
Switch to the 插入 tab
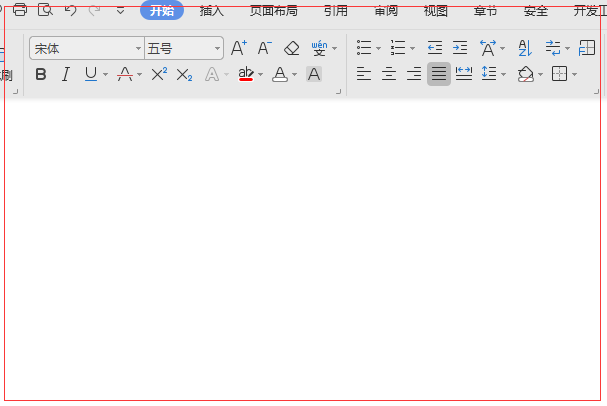(211, 10)
